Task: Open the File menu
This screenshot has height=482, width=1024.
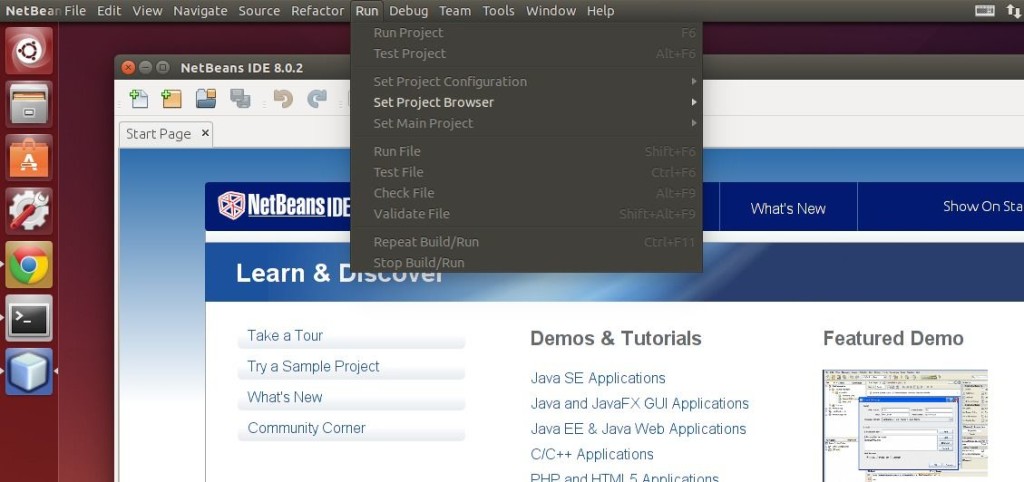Action: [x=75, y=11]
